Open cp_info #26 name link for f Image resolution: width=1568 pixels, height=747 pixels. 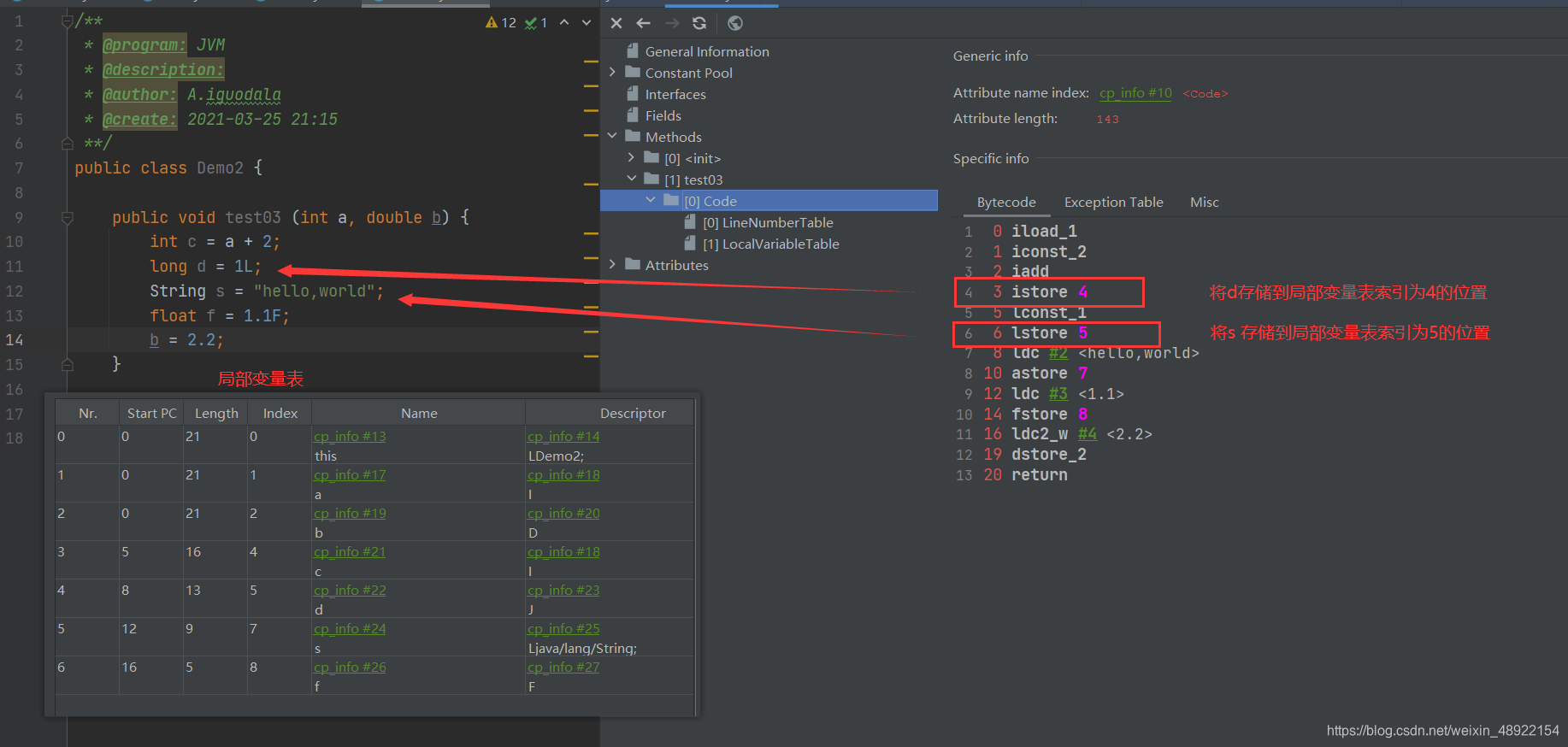pos(350,668)
